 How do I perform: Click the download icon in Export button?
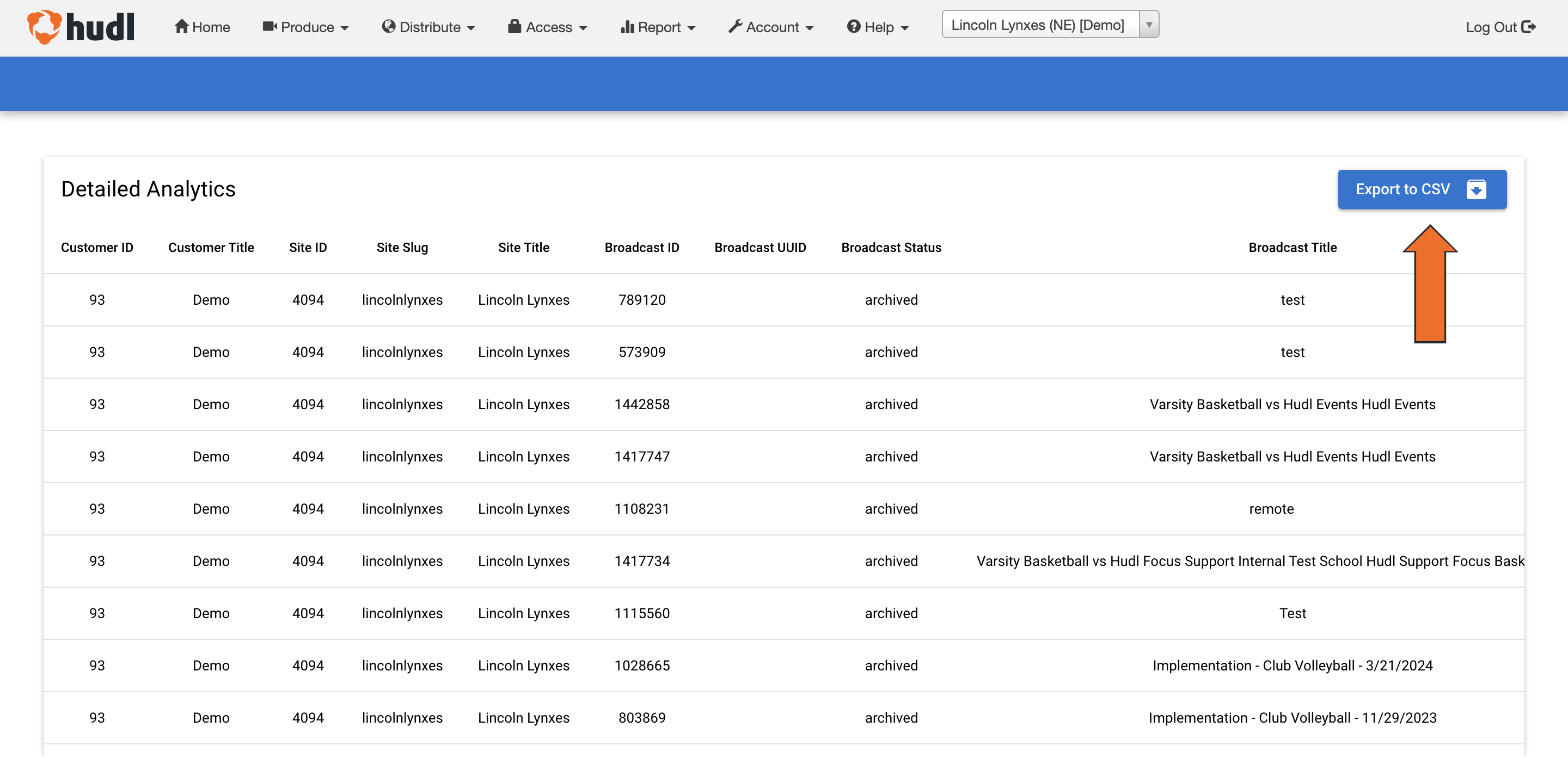(x=1476, y=189)
